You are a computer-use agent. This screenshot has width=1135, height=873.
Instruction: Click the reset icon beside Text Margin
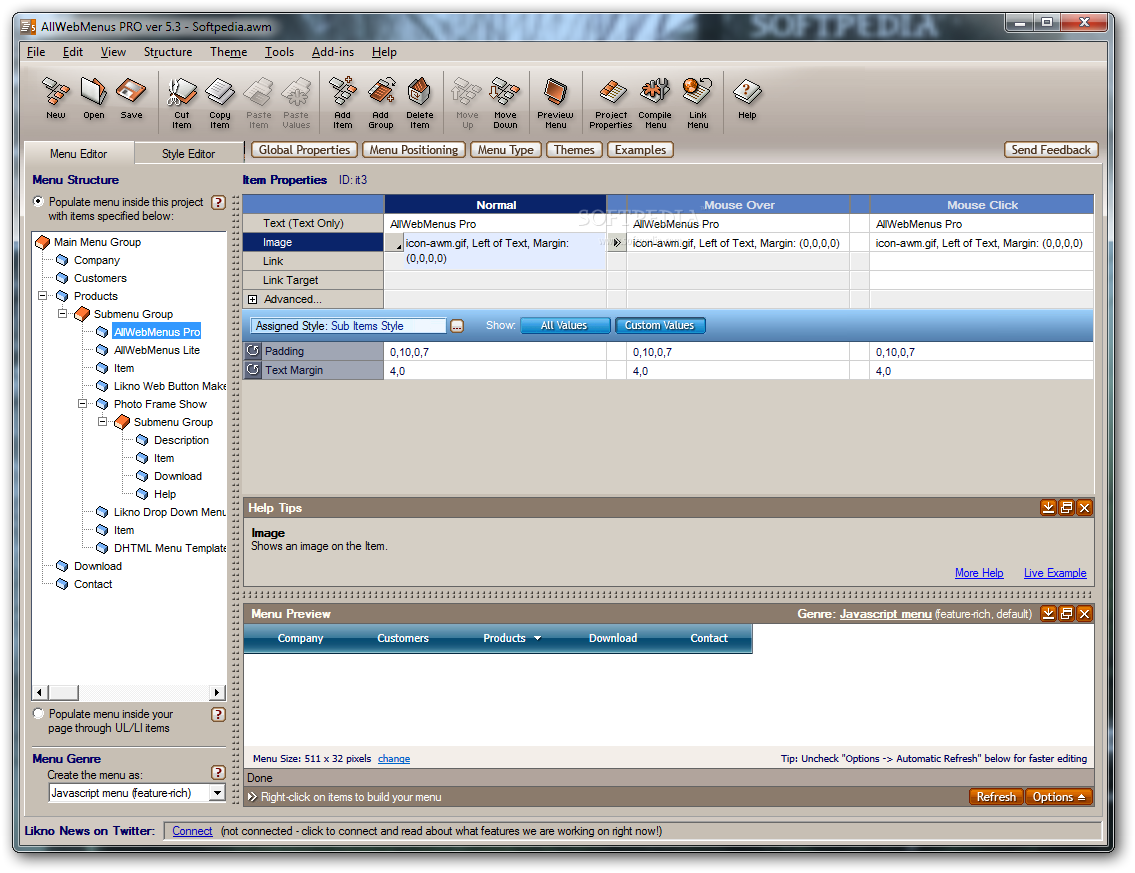(x=253, y=370)
